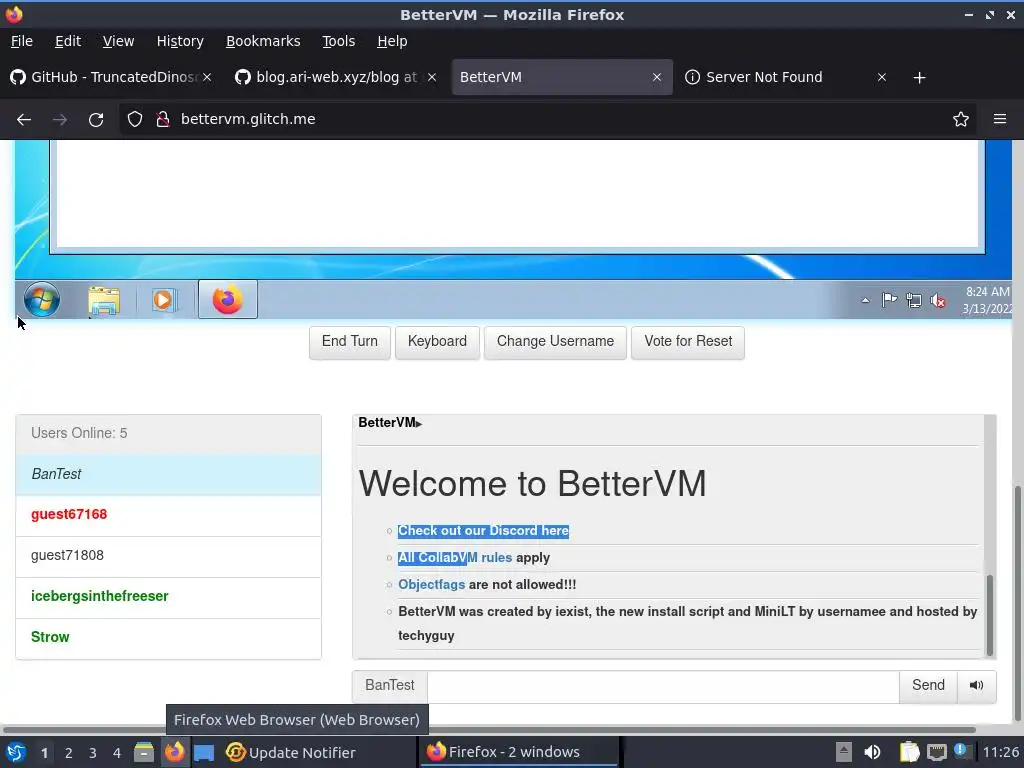Viewport: 1024px width, 768px height.
Task: Click the muted volume icon in VM tray
Action: point(938,300)
